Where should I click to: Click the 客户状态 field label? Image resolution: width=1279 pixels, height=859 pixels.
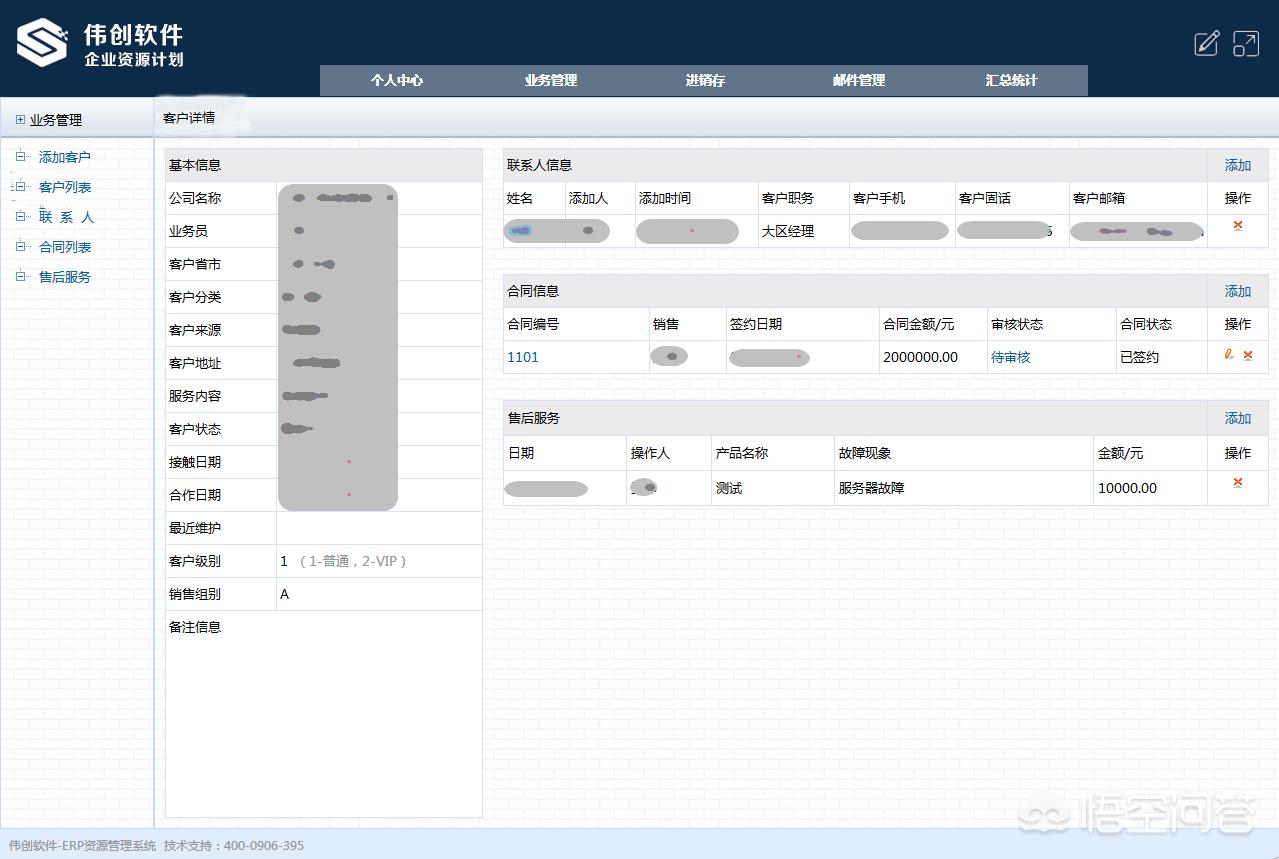pyautogui.click(x=195, y=429)
